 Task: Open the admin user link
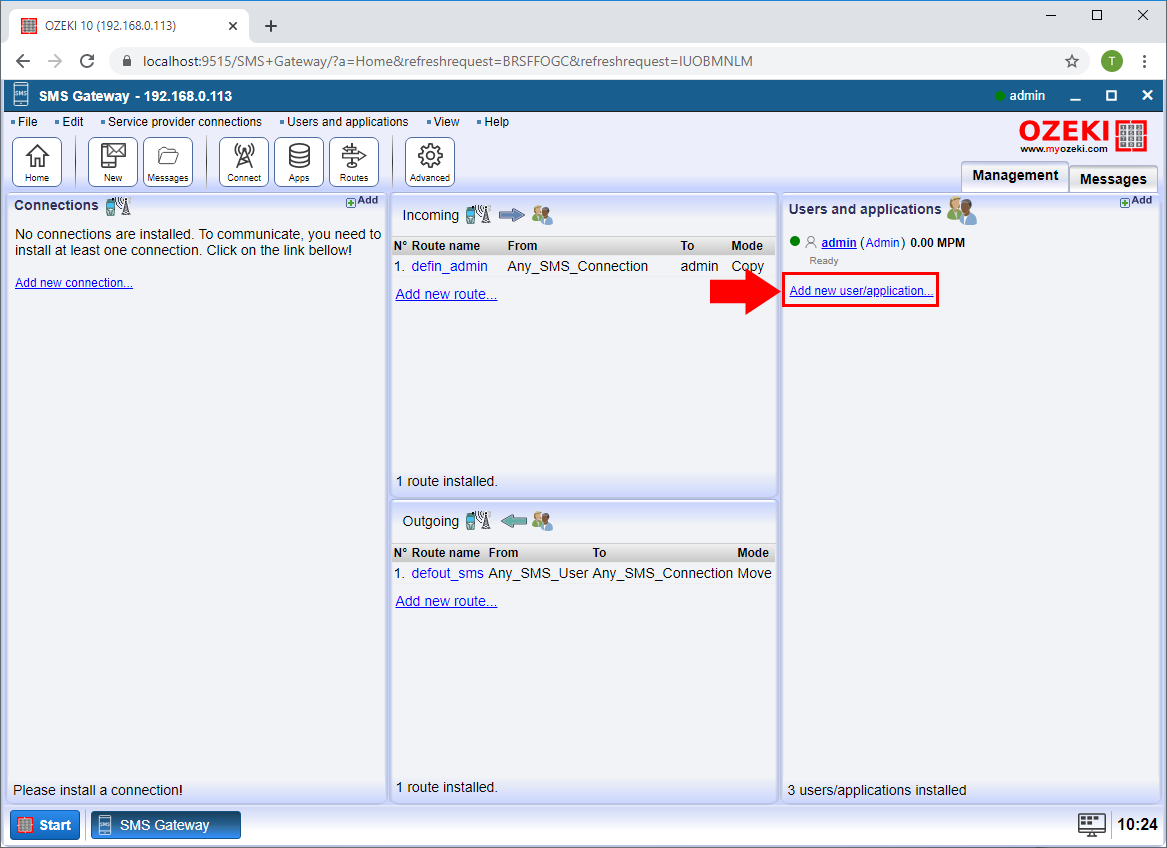(838, 243)
